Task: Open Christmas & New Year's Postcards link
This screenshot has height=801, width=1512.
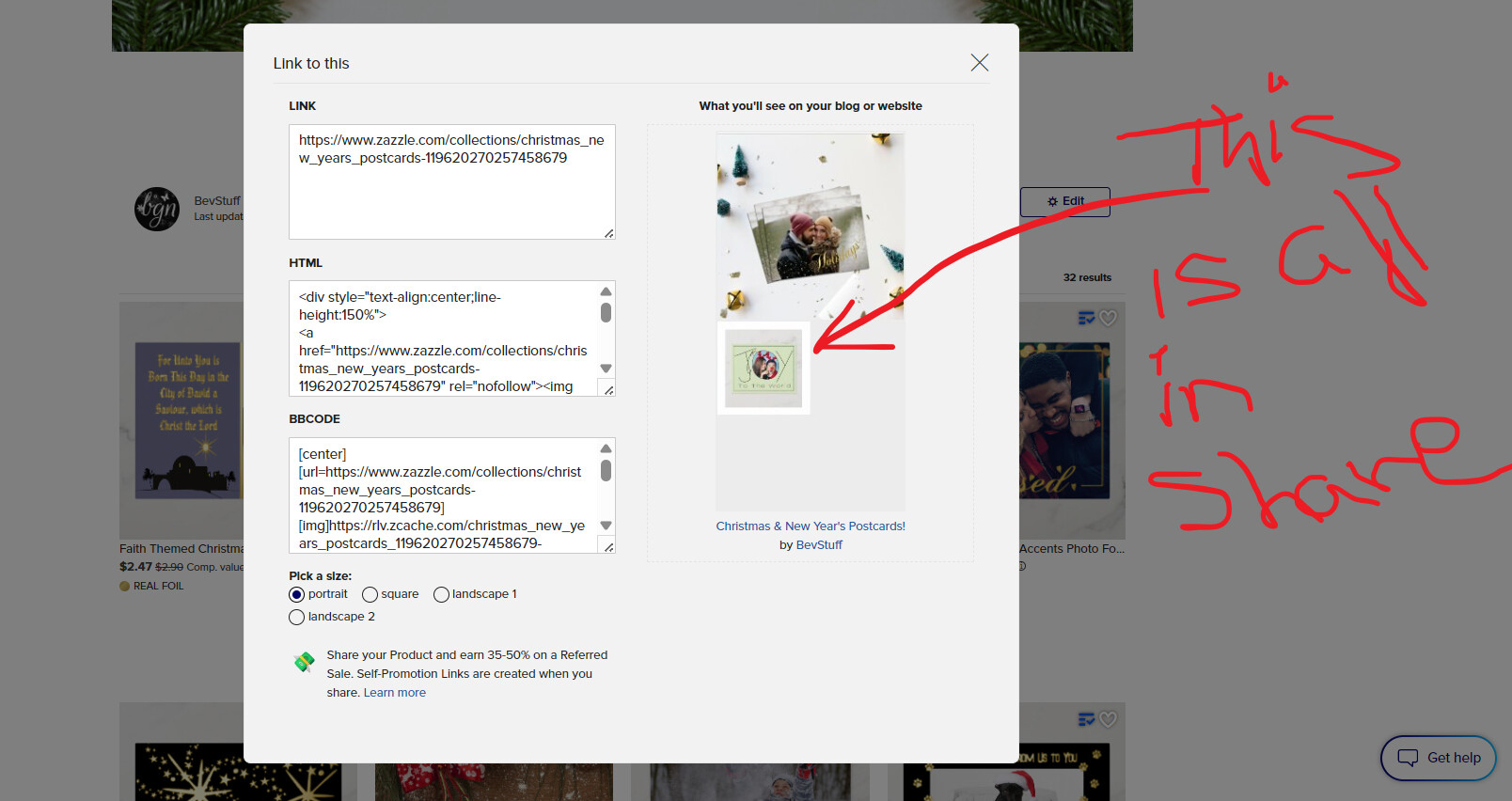Action: pyautogui.click(x=811, y=526)
